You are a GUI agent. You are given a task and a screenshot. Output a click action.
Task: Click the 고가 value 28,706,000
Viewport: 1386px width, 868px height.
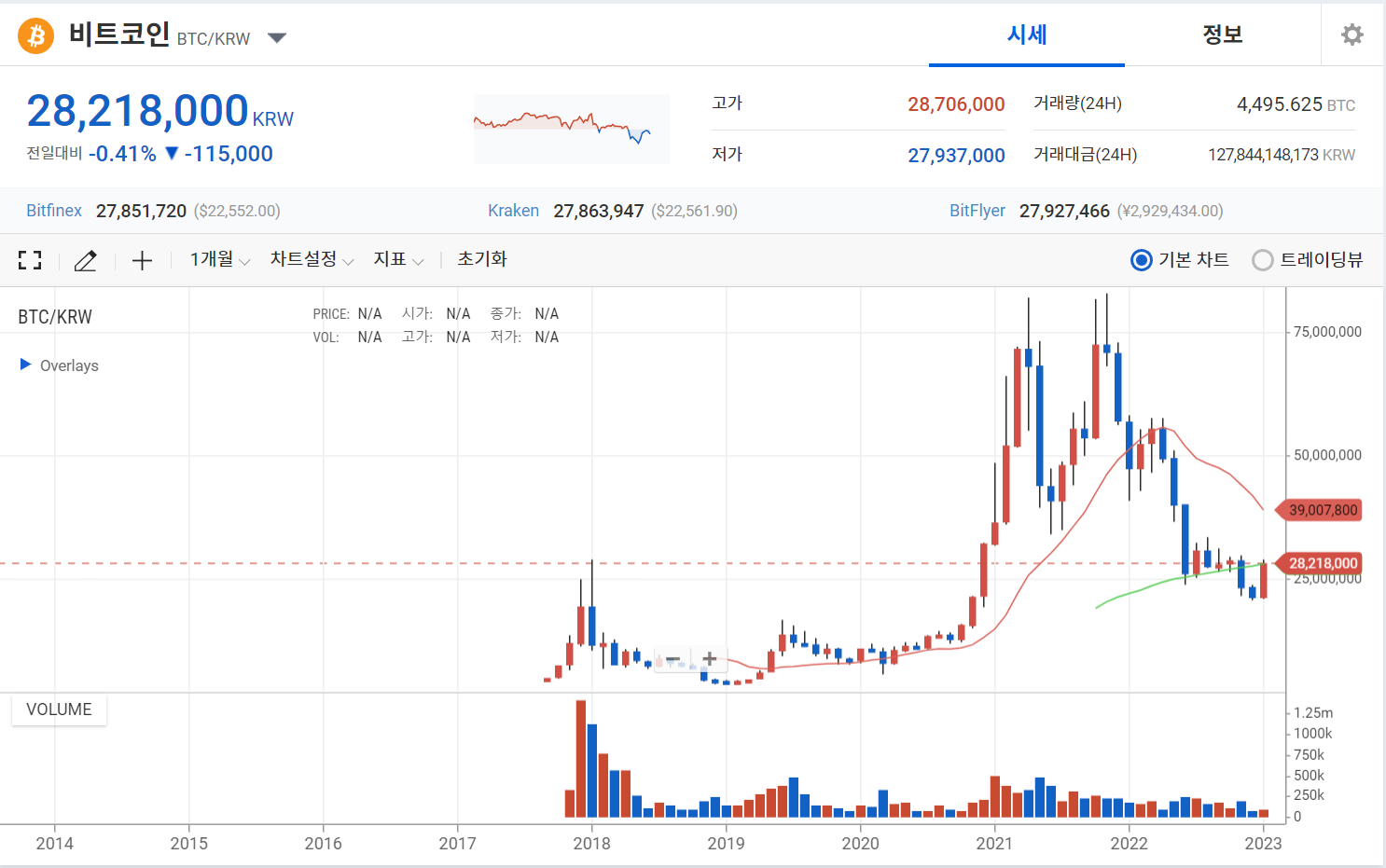coord(956,104)
